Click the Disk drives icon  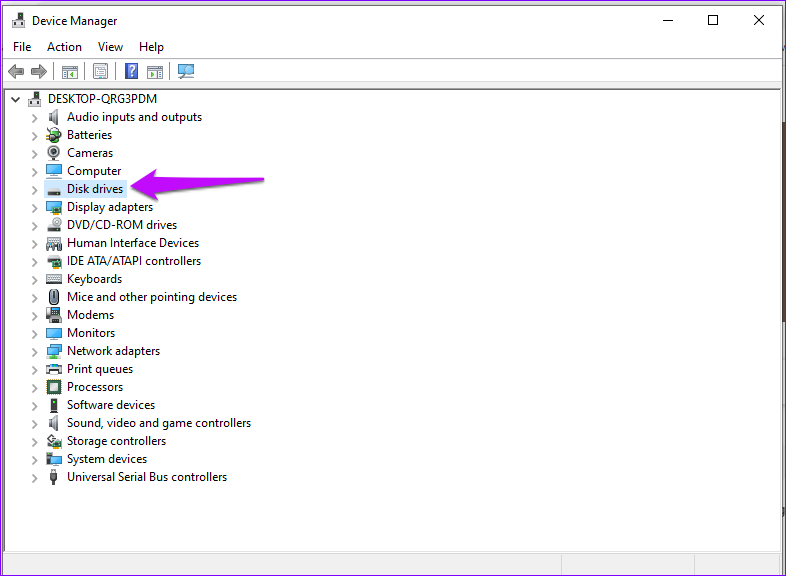[x=54, y=190]
